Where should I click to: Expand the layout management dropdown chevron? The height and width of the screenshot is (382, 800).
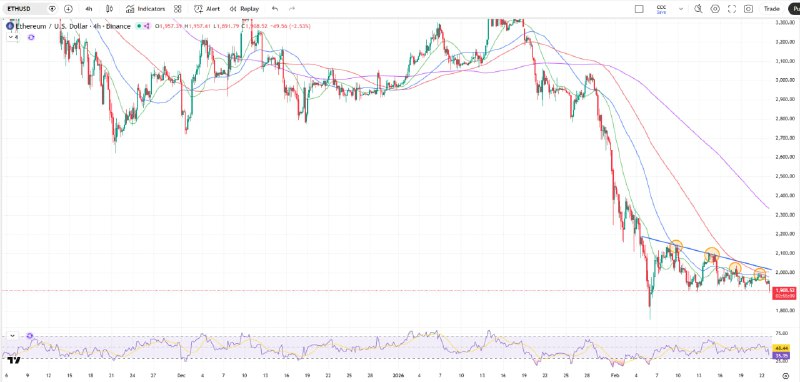point(681,9)
